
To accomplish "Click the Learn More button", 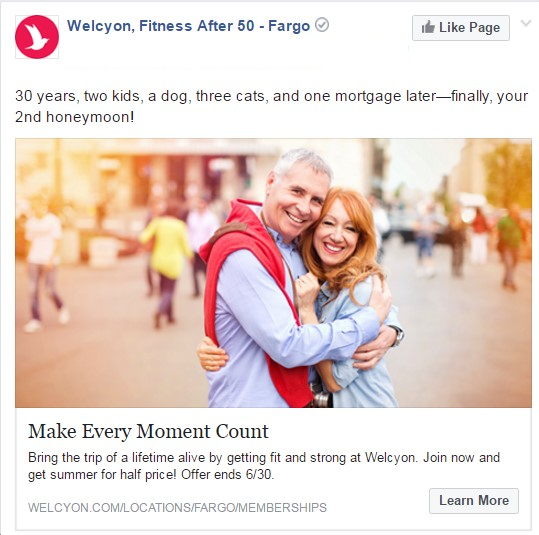I will [x=474, y=501].
